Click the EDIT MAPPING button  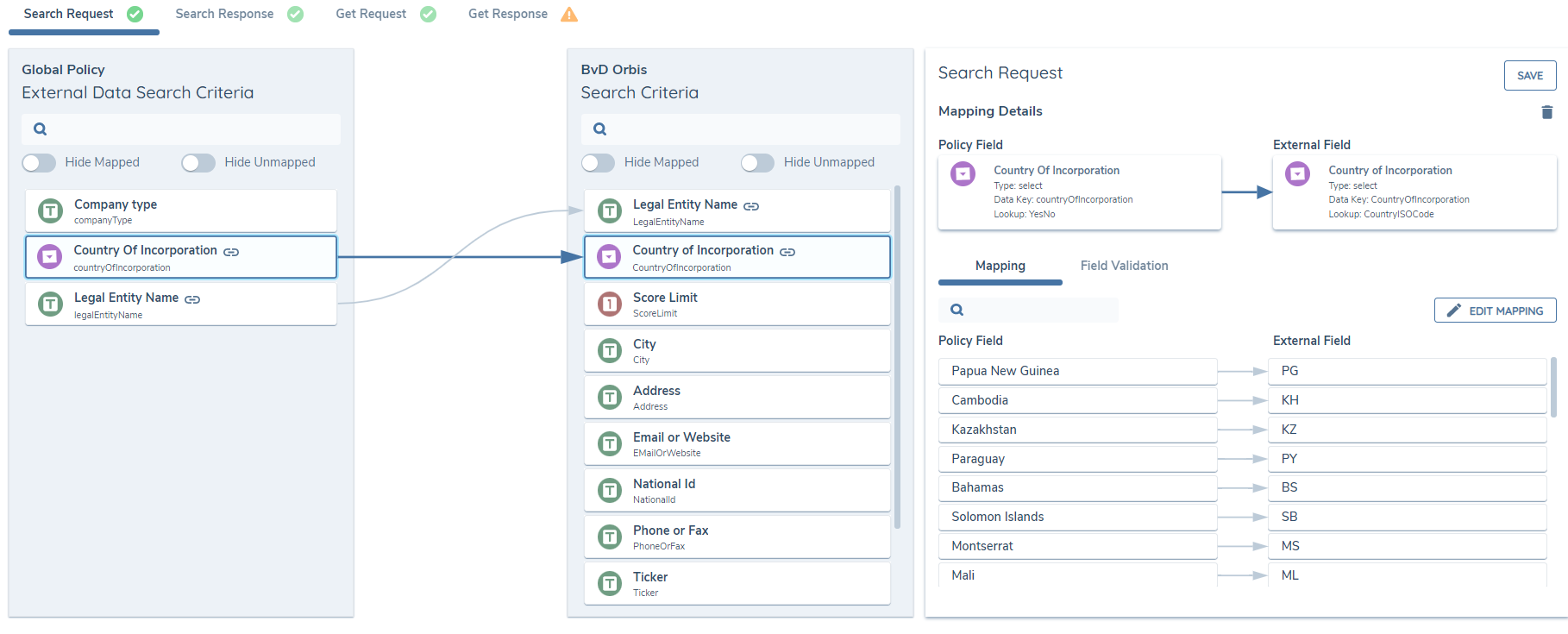1495,311
